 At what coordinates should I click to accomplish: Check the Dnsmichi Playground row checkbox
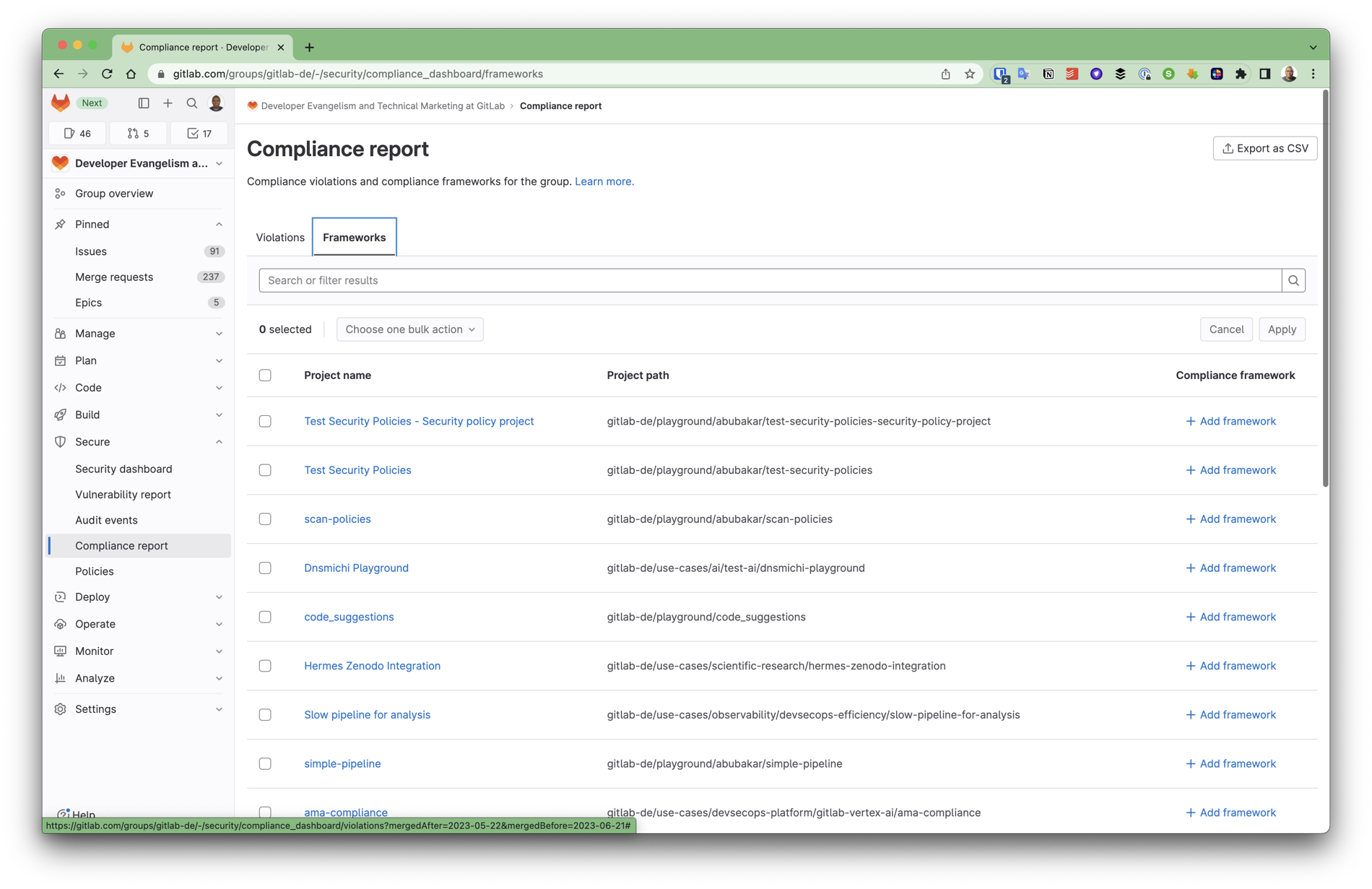[265, 568]
